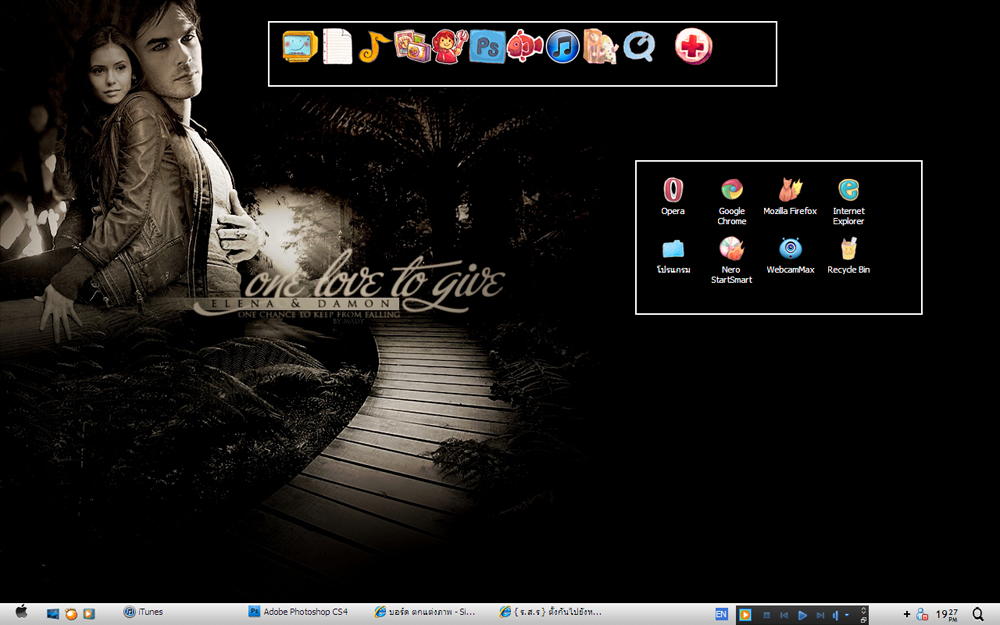
Task: Click the media player quick launch icon
Action: point(89,614)
